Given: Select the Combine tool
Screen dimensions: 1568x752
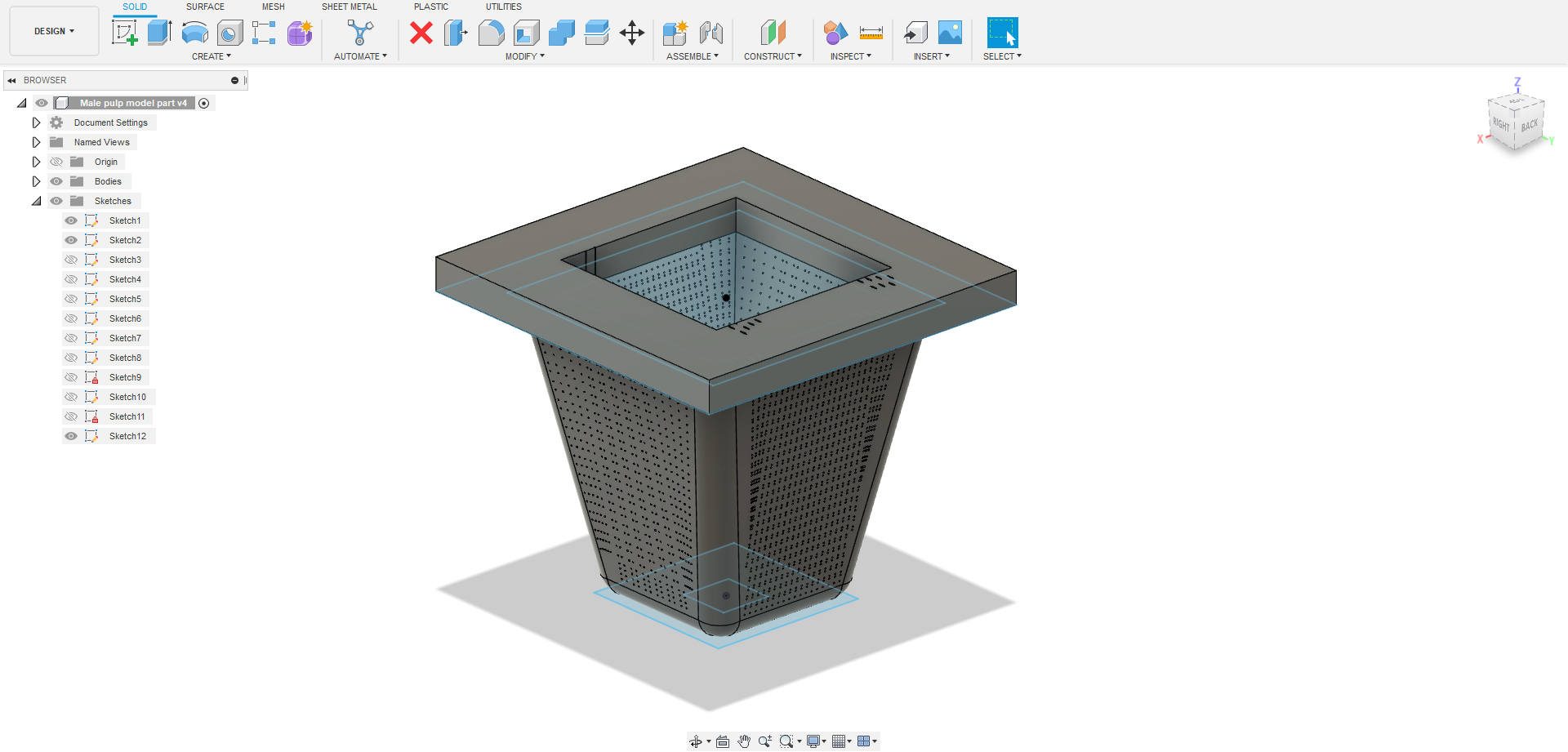Looking at the screenshot, I should (x=561, y=33).
